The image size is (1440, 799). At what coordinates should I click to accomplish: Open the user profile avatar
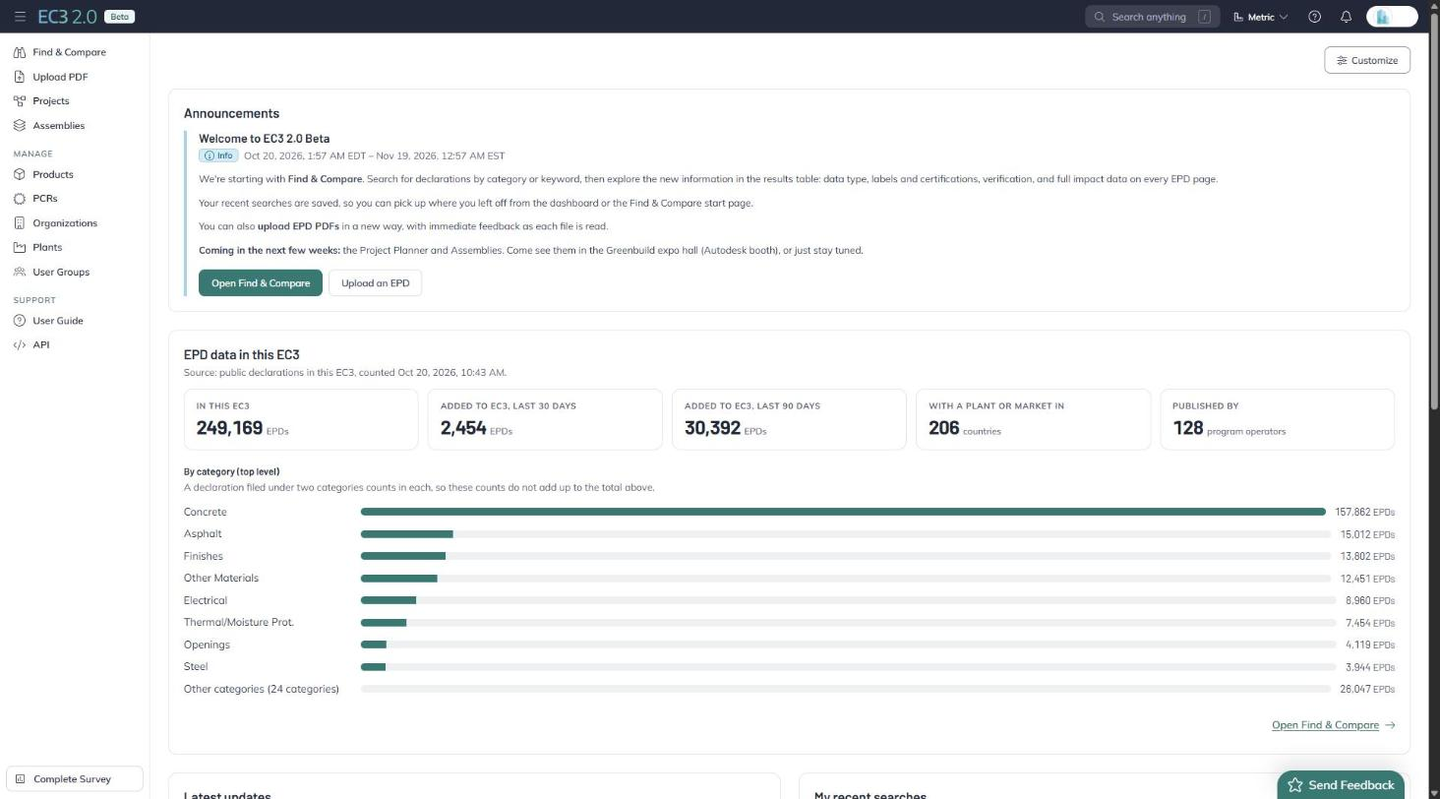1392,17
